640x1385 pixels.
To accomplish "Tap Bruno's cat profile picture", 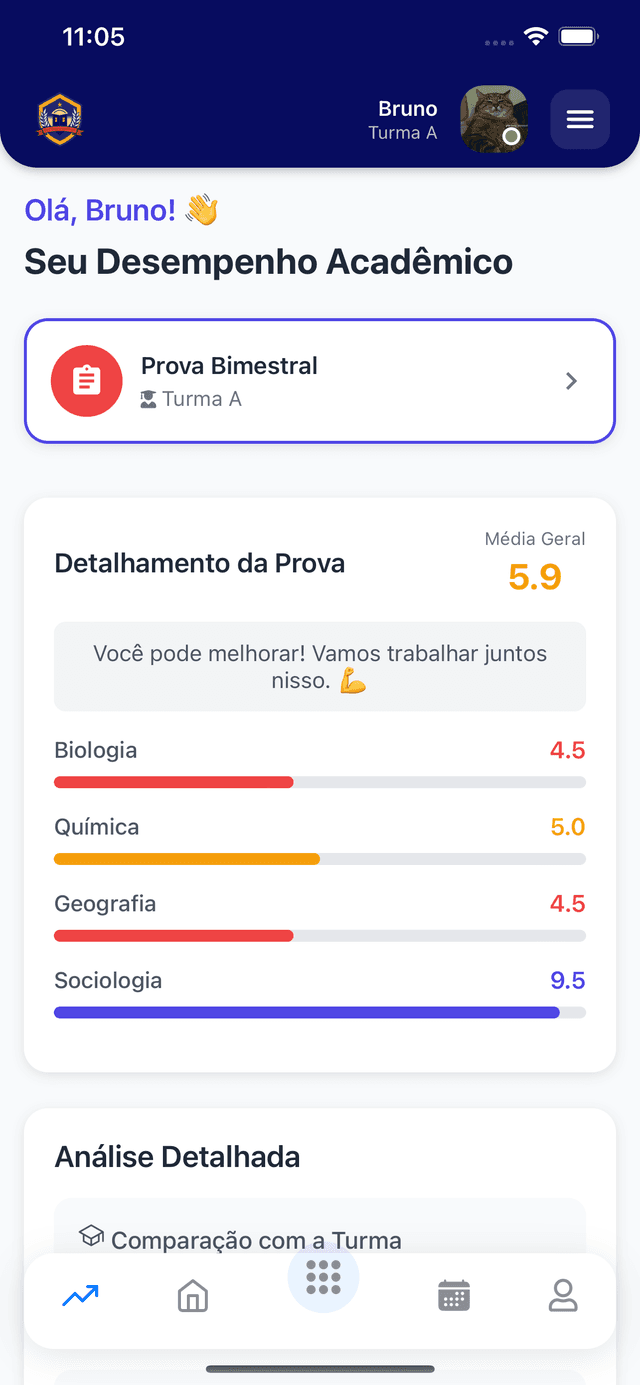I will click(x=493, y=119).
